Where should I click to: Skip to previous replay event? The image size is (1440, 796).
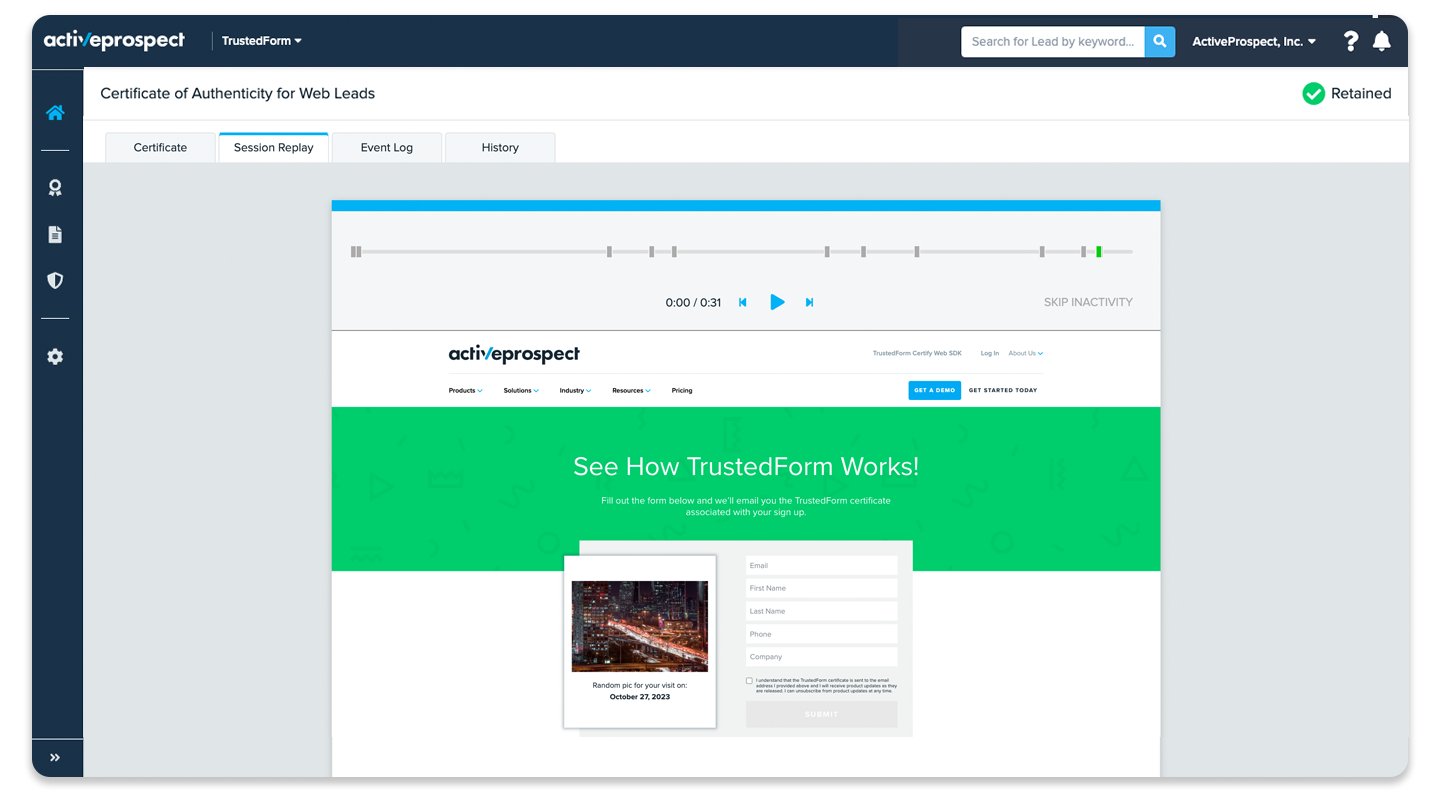pos(743,302)
